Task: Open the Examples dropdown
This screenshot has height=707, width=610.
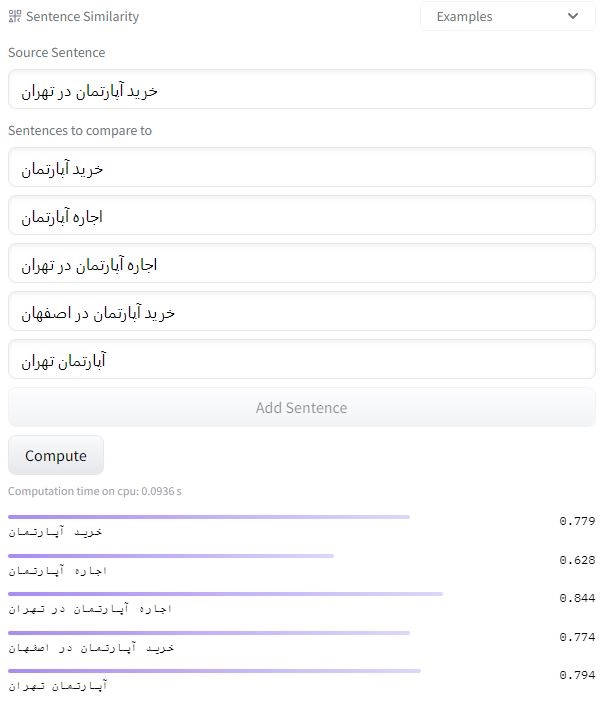Action: tap(508, 16)
